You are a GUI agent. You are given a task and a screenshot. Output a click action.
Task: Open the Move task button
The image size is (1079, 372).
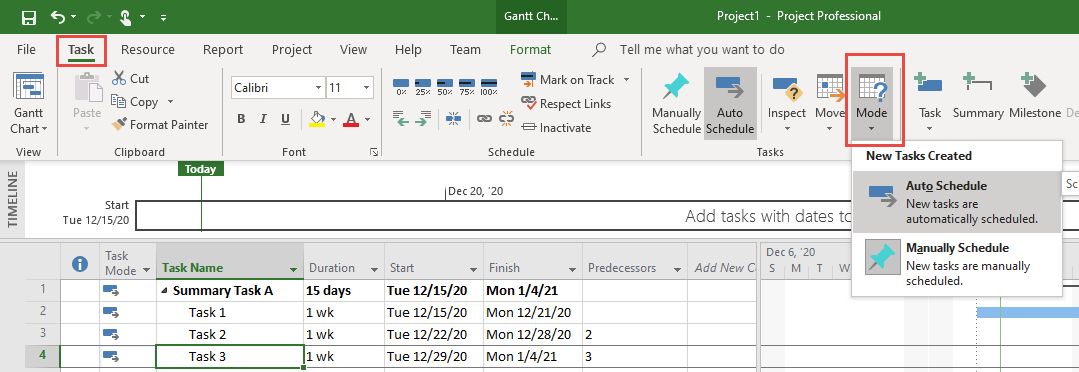coord(829,103)
